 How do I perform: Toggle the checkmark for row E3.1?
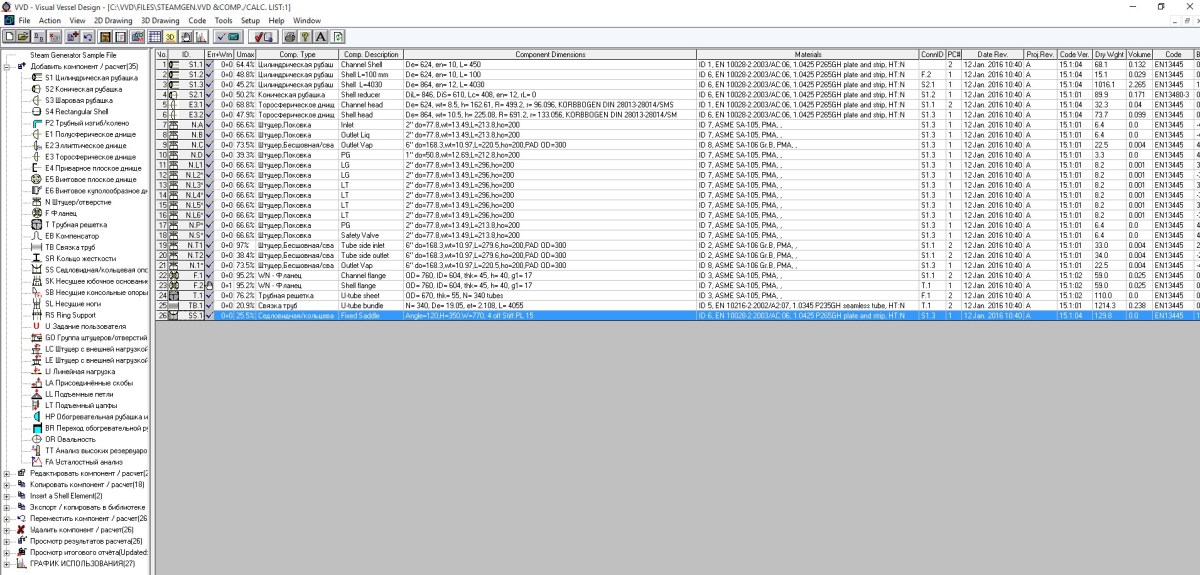tap(211, 104)
